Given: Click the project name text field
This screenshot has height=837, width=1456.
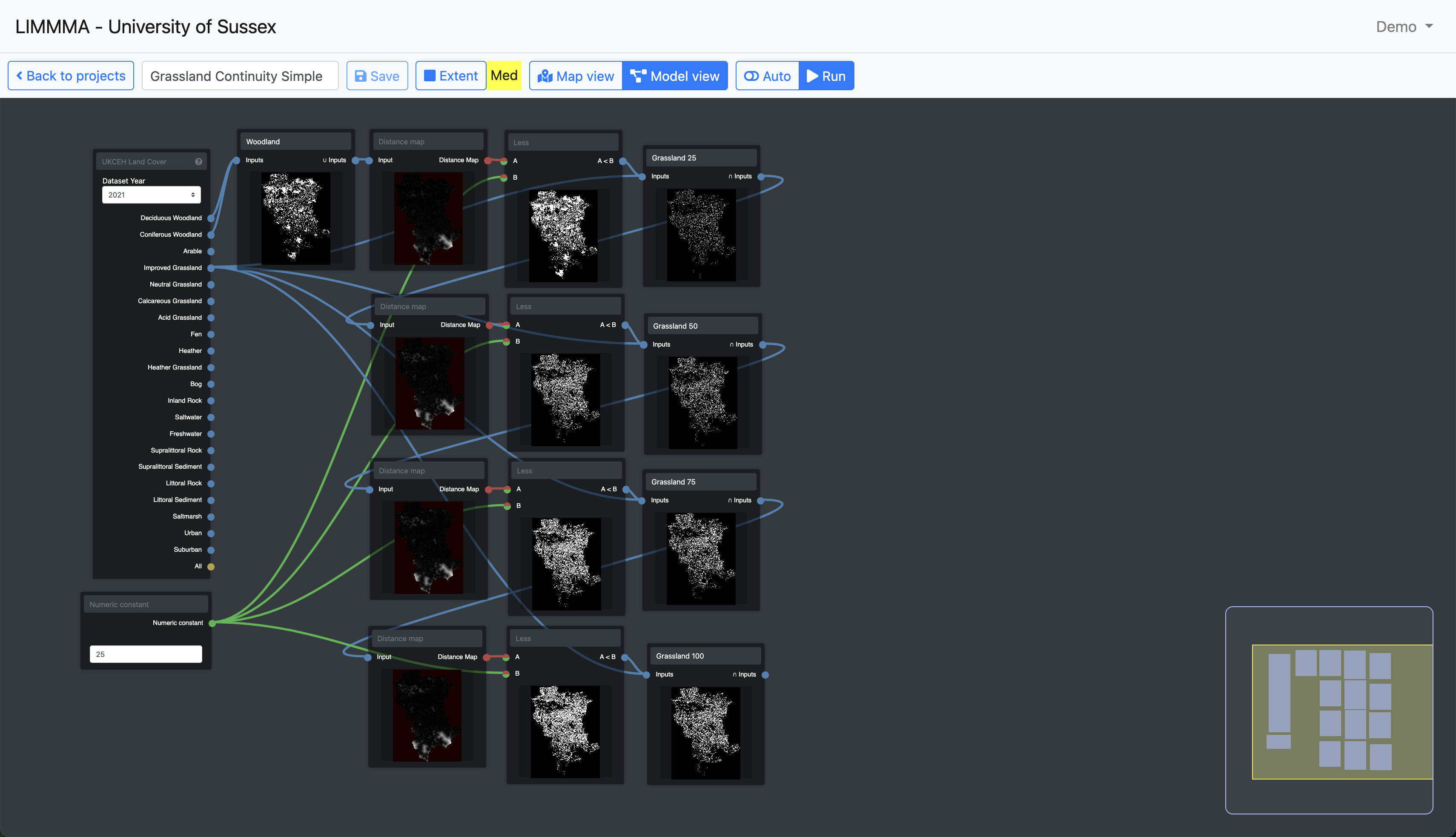Looking at the screenshot, I should pyautogui.click(x=240, y=76).
